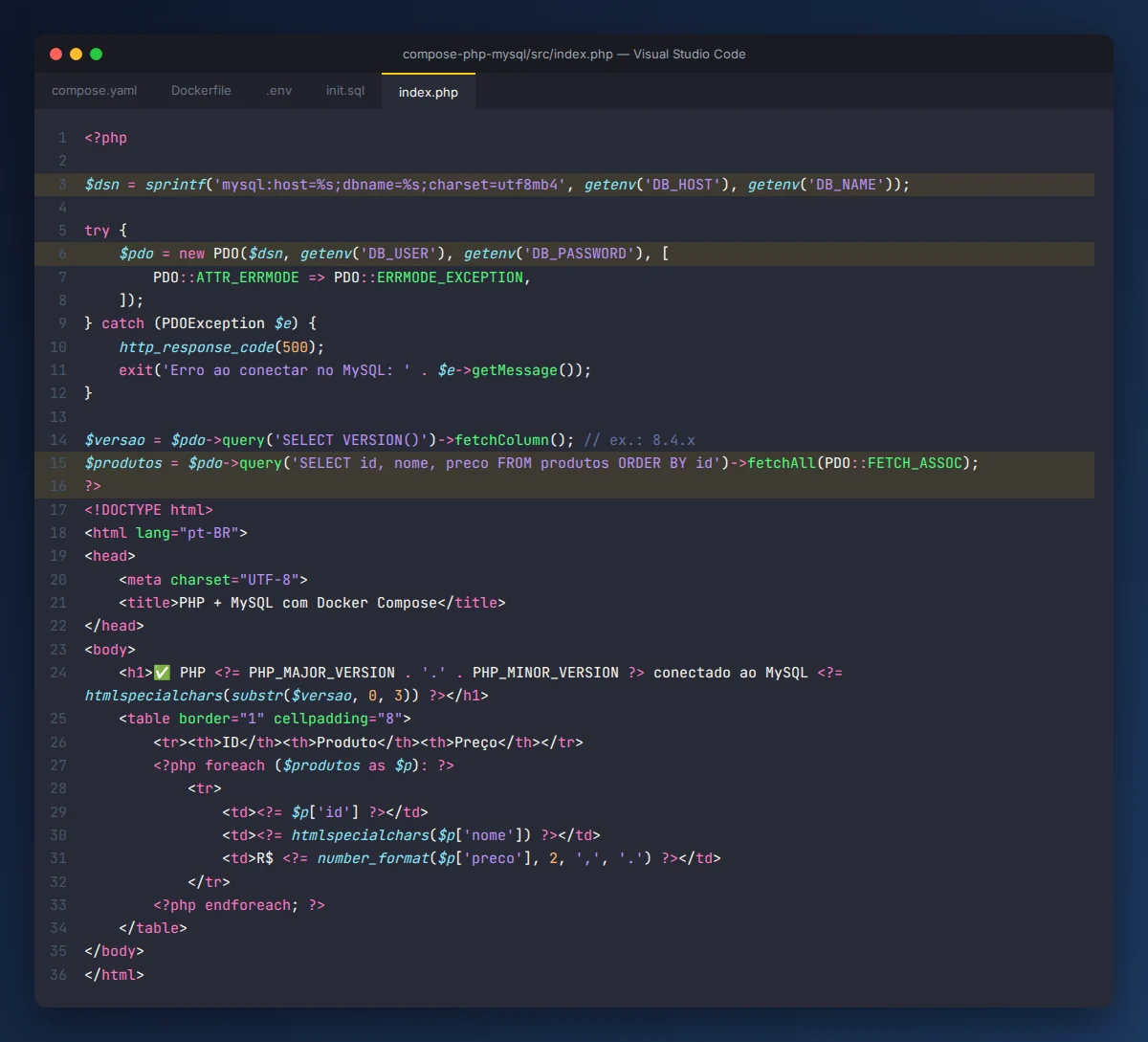Screen dimensions: 1148x1042
Task: Switch to the compose.yaml tab
Action: coord(94,91)
